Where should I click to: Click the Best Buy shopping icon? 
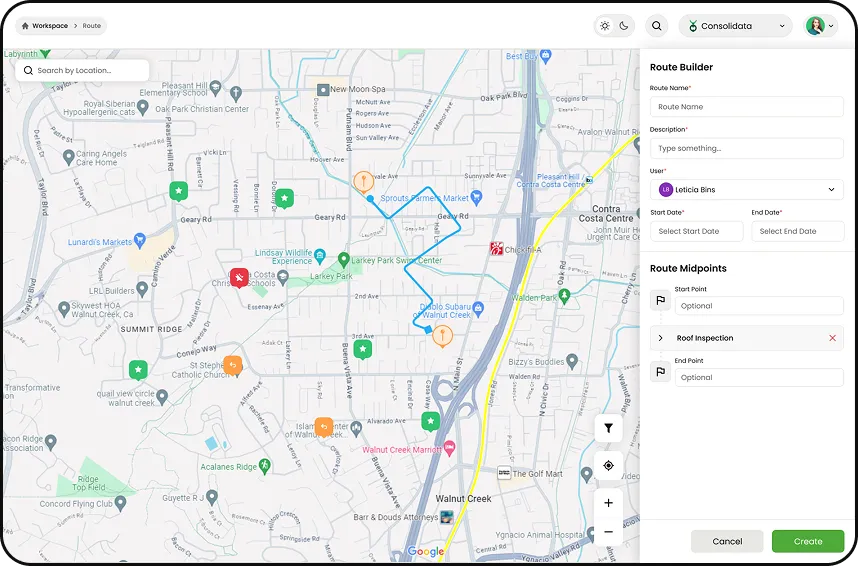click(545, 55)
